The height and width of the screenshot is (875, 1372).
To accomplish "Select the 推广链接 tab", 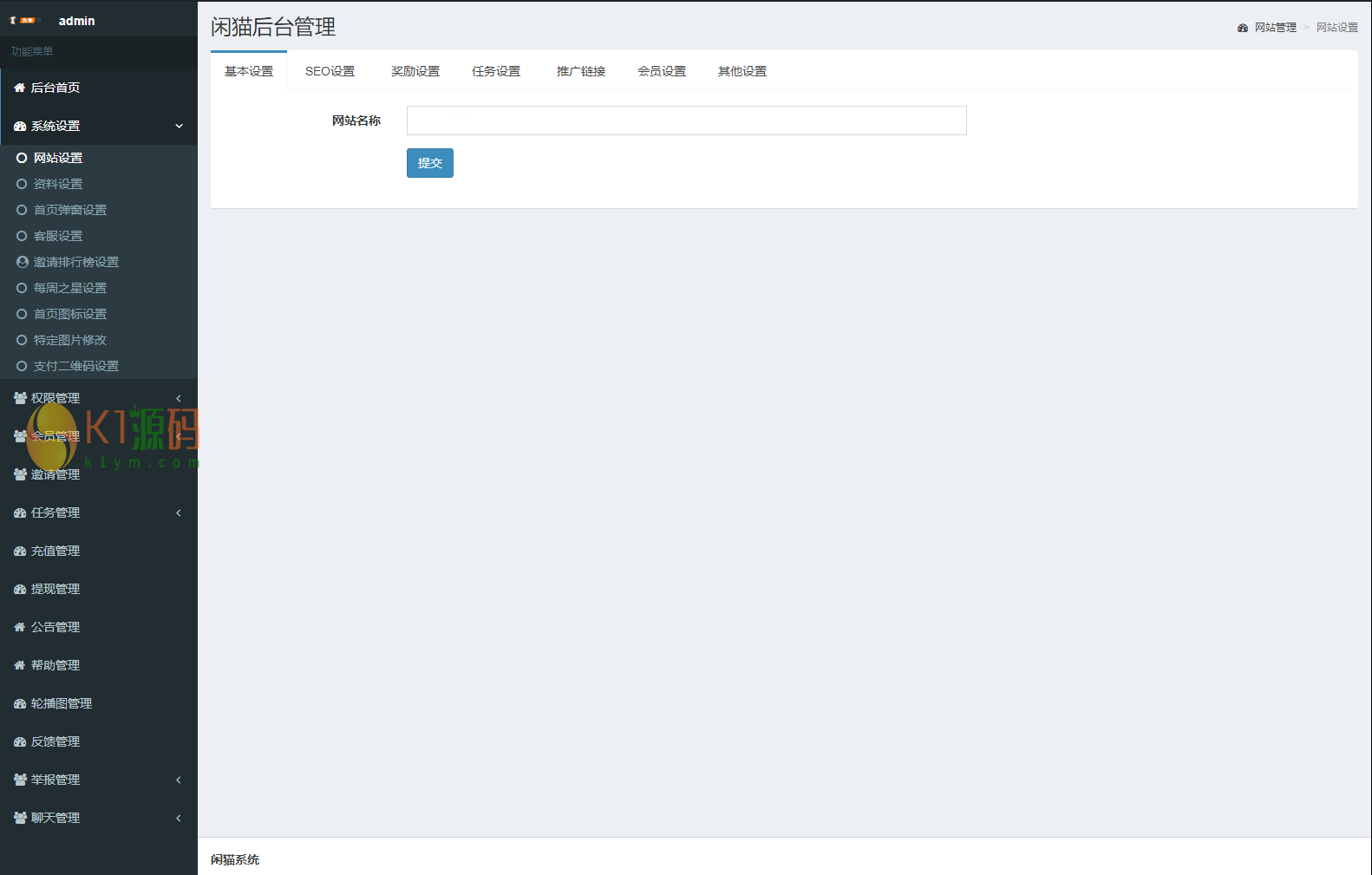I will [x=581, y=71].
